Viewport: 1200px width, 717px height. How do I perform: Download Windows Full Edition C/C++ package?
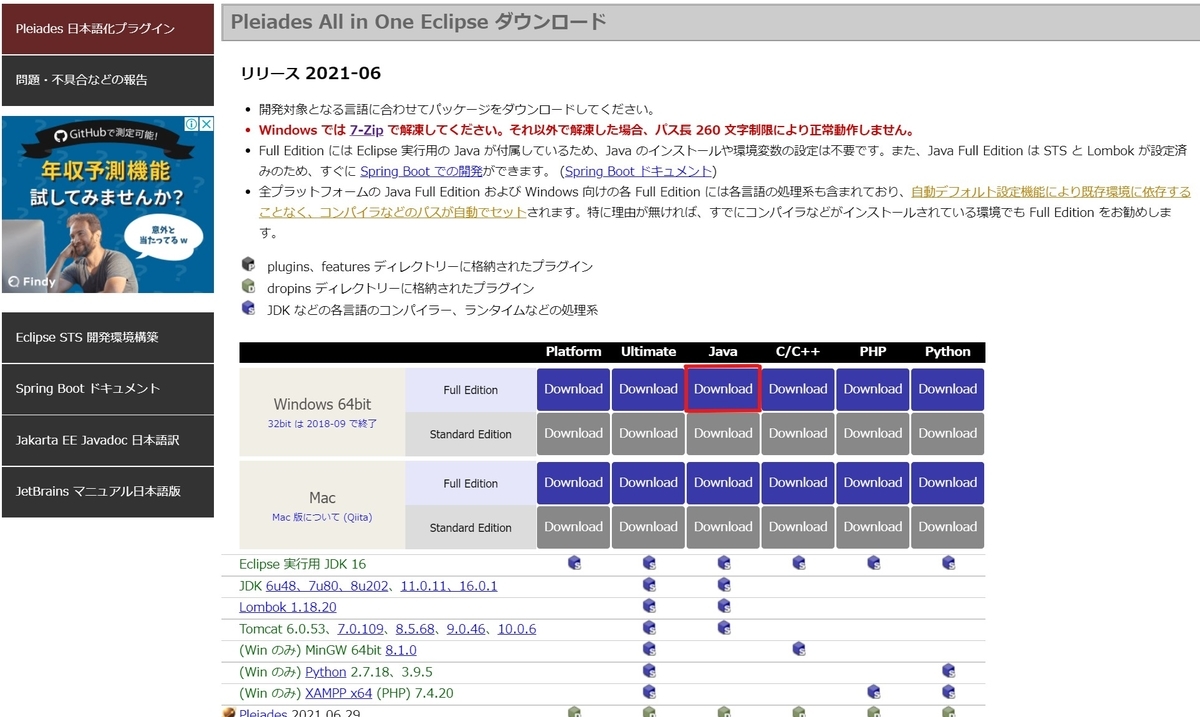(x=798, y=389)
